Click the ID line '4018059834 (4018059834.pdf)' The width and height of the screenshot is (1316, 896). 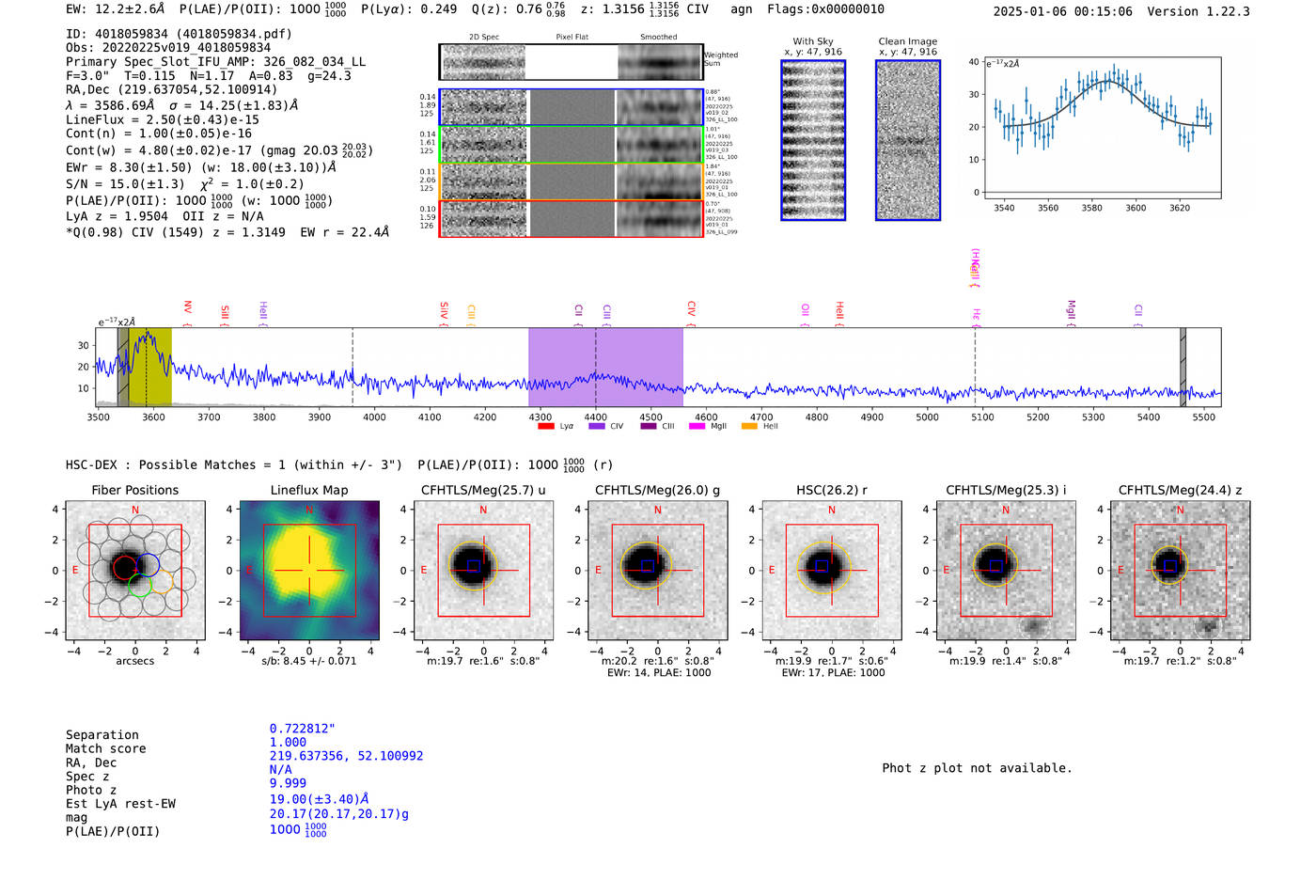point(179,34)
